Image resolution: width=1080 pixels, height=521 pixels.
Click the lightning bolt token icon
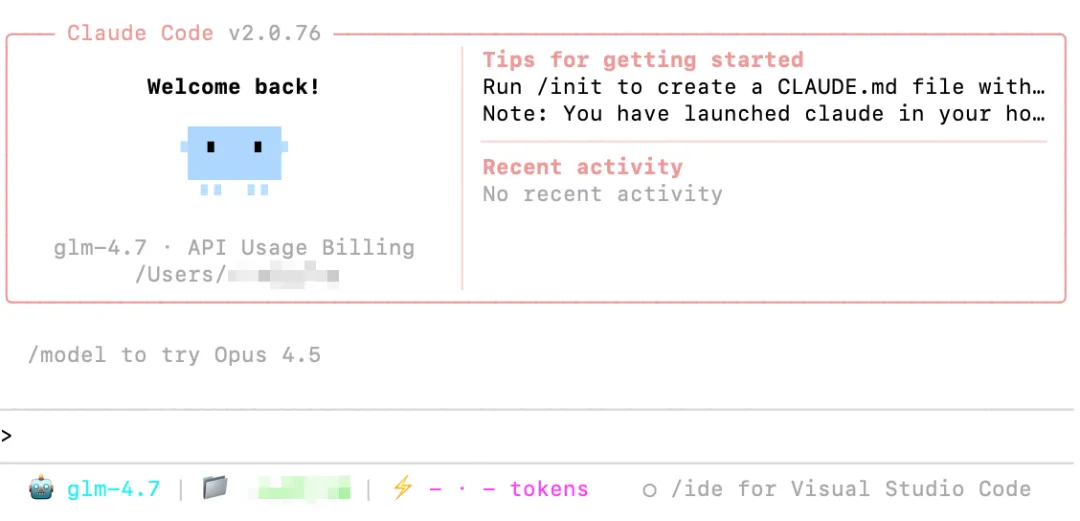402,489
